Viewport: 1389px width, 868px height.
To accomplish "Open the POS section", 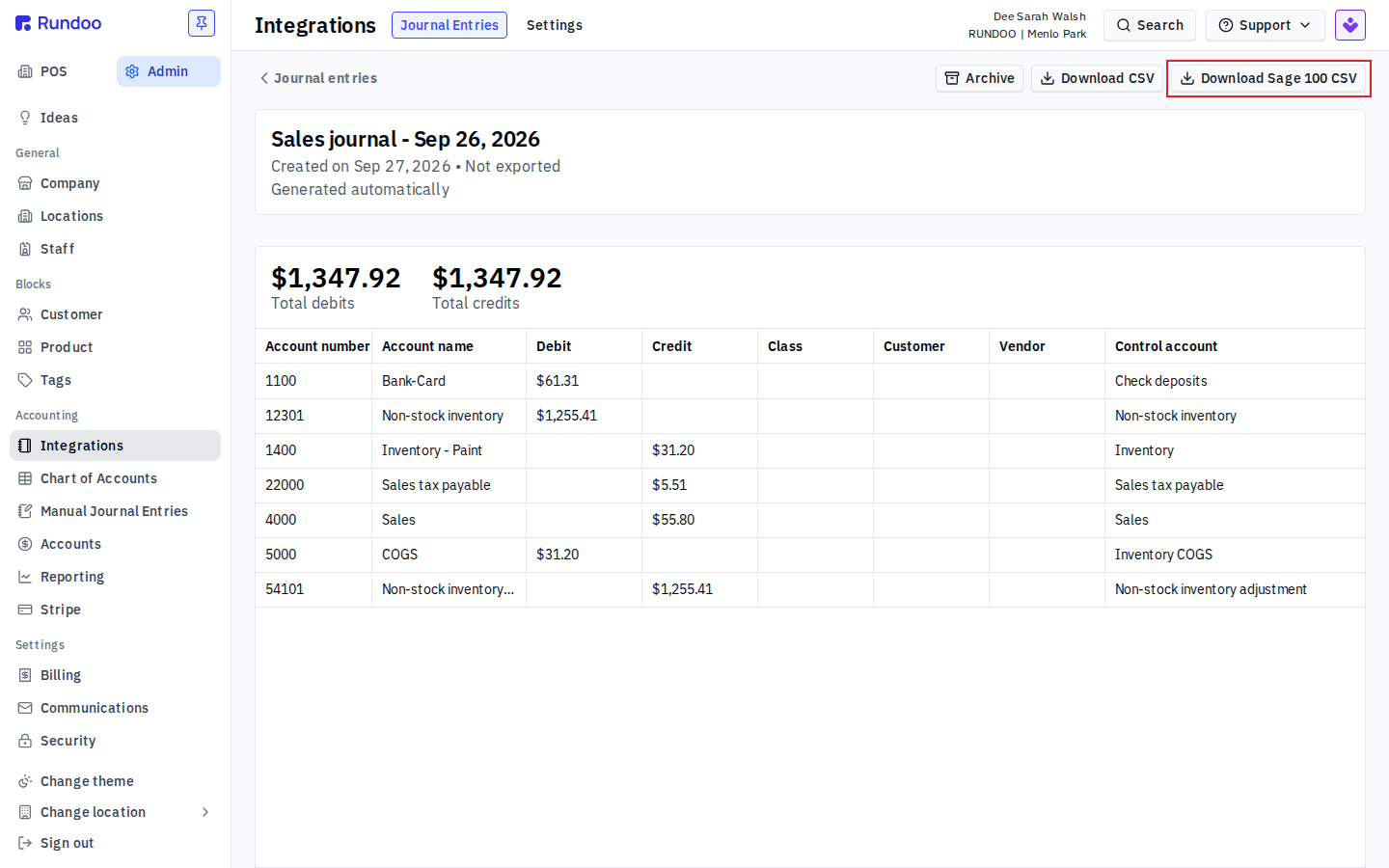I will click(x=62, y=71).
